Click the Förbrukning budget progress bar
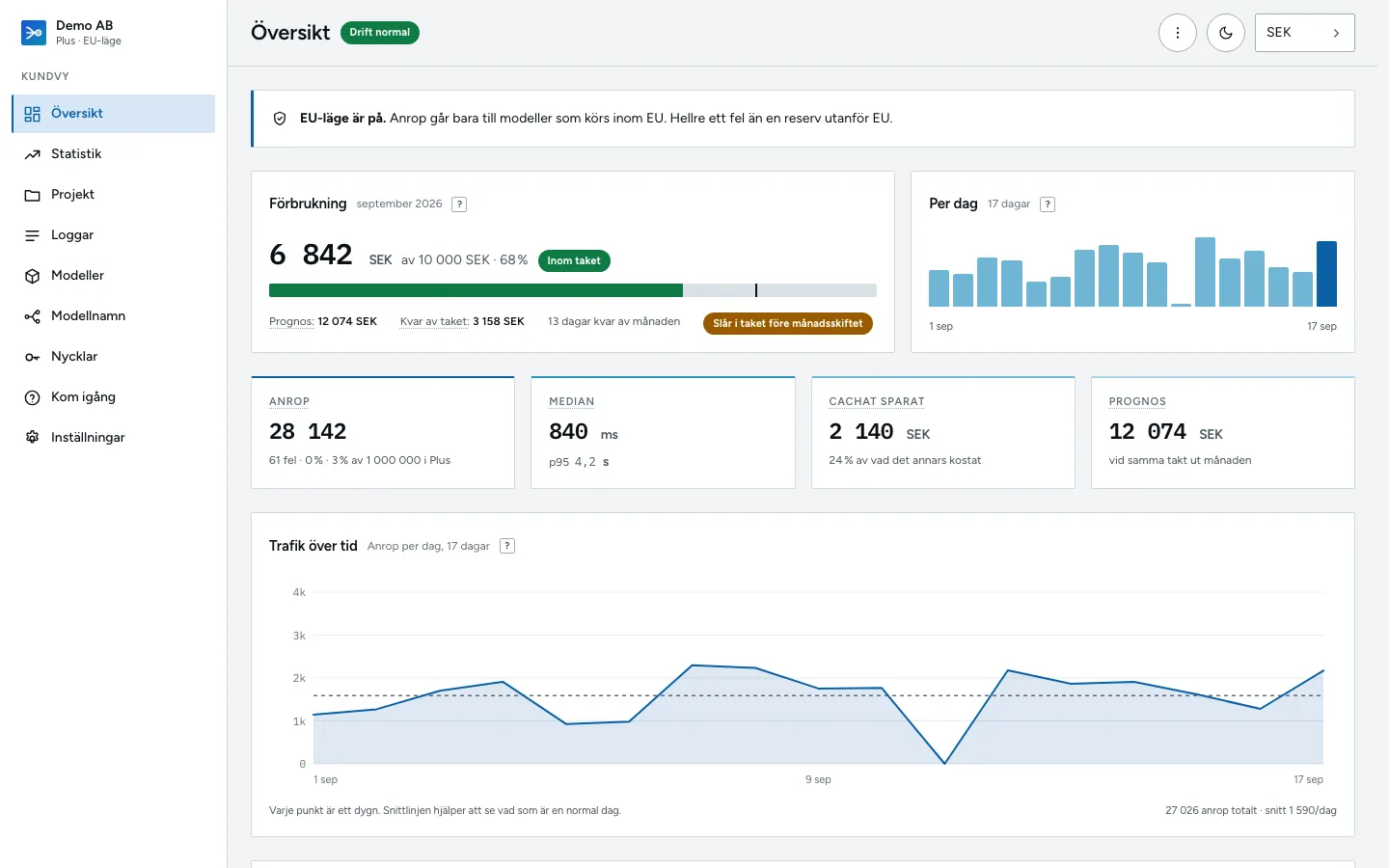 (573, 290)
